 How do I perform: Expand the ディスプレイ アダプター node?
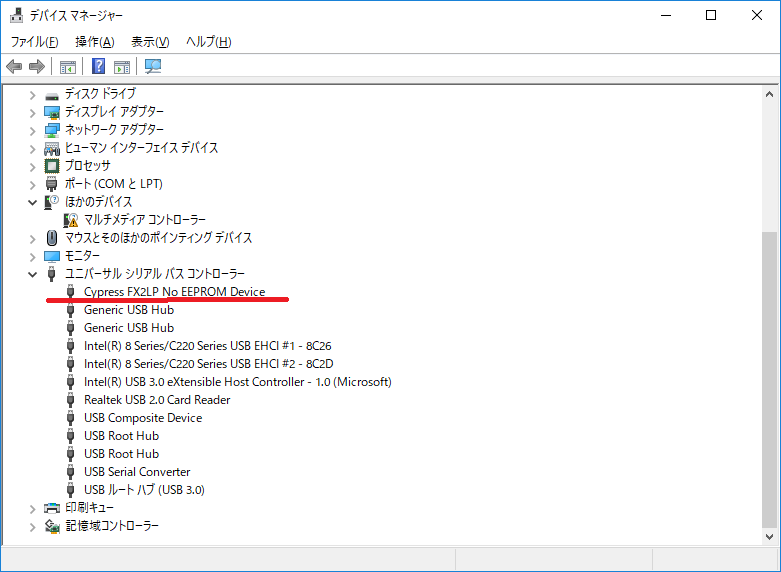pos(32,113)
